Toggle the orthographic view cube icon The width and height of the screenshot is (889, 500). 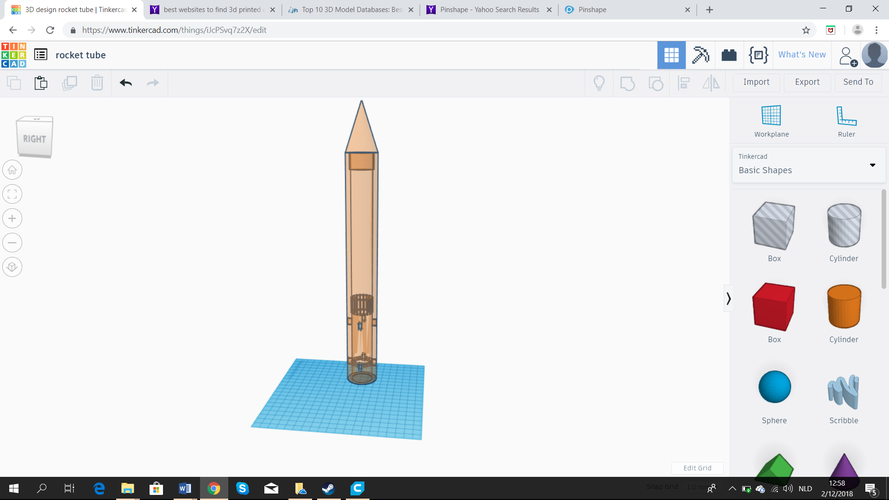point(12,267)
